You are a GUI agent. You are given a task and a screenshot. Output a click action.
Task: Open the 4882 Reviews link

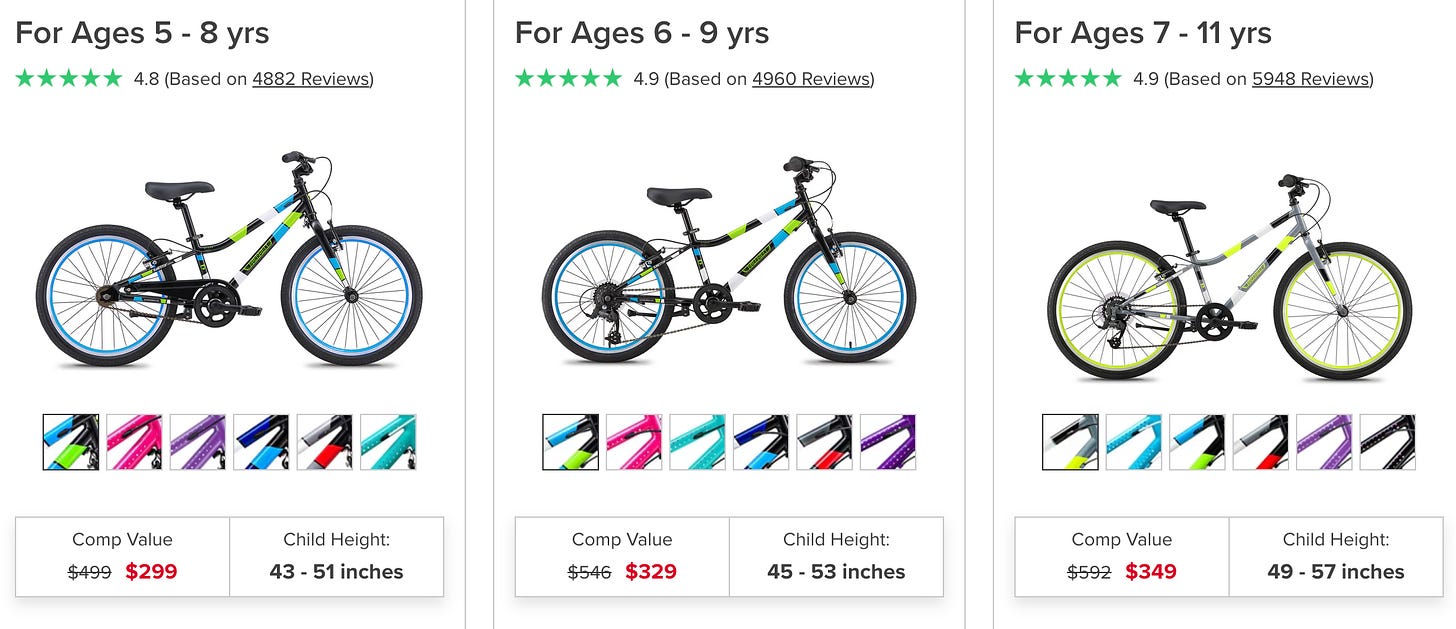311,78
